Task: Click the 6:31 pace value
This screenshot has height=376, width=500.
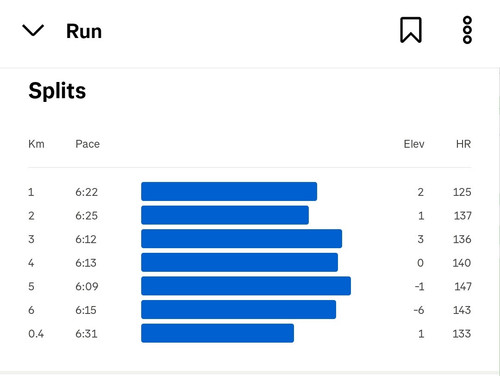Action: pos(86,334)
